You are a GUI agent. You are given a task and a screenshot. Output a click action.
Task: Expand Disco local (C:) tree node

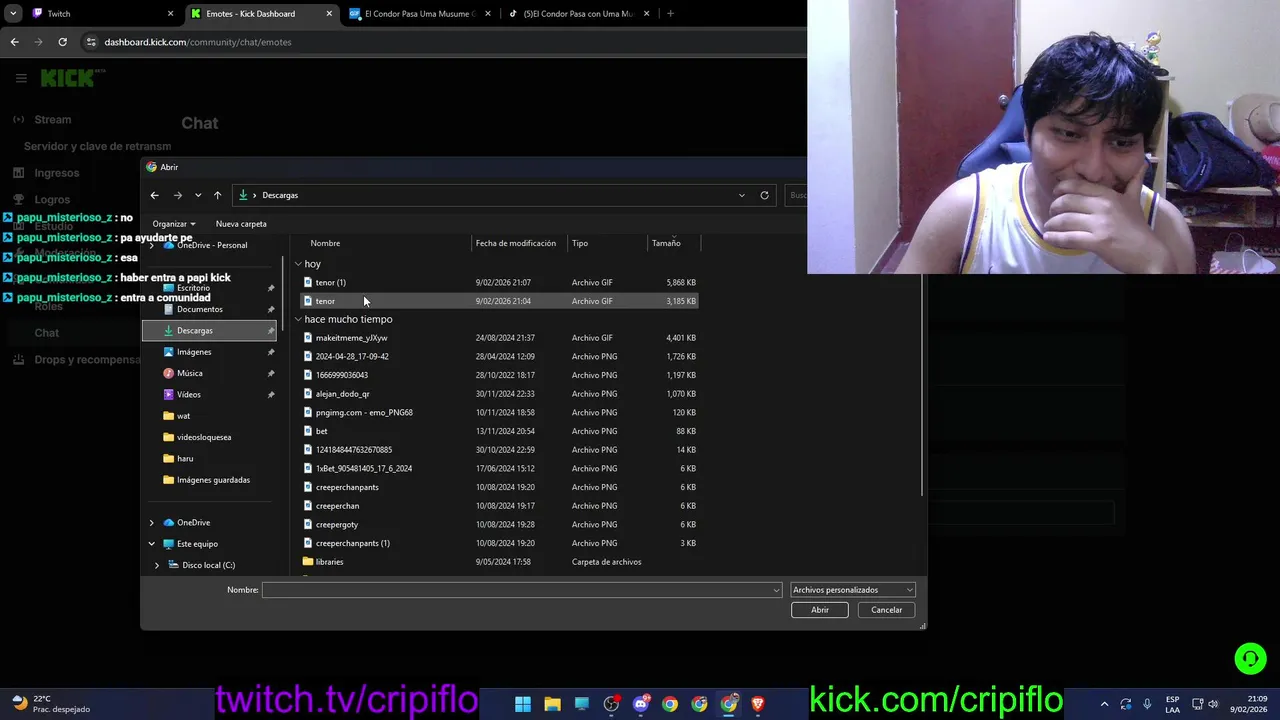point(157,565)
